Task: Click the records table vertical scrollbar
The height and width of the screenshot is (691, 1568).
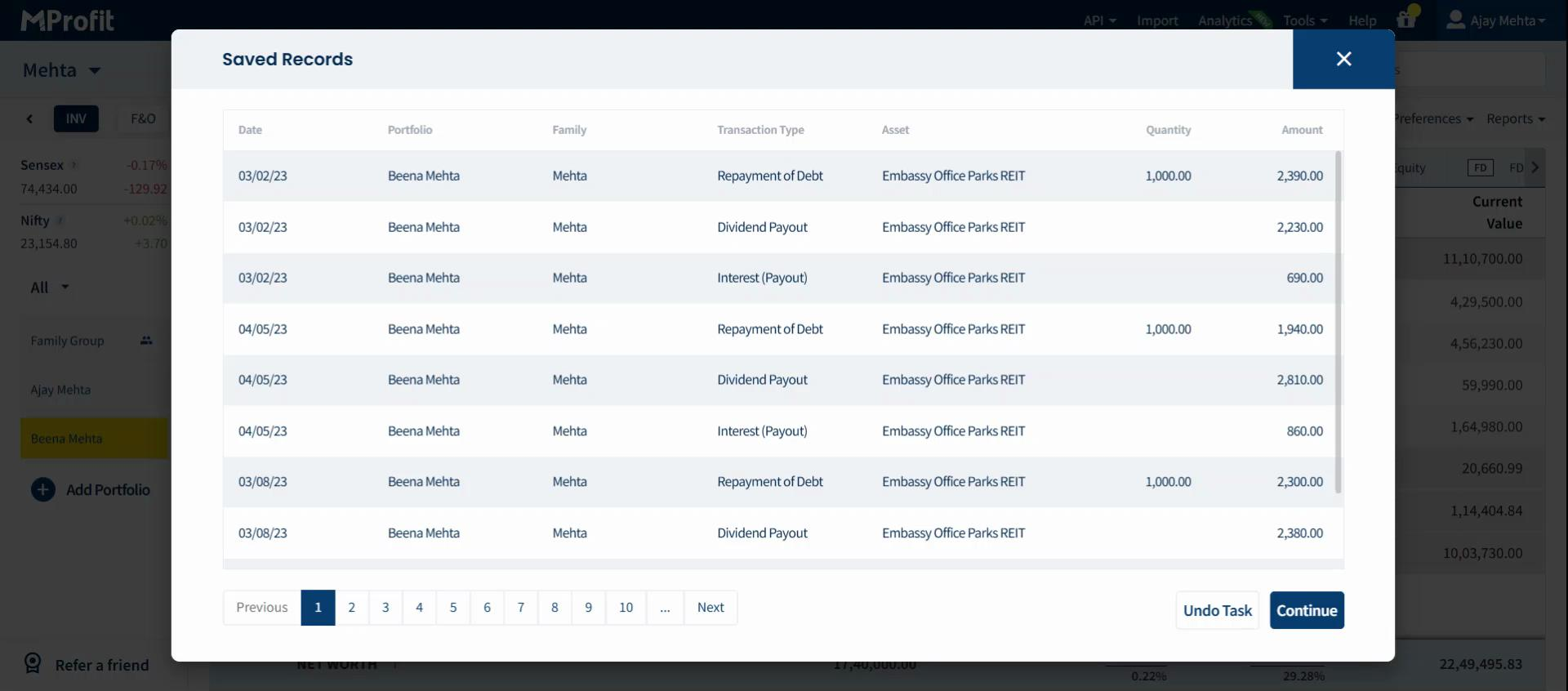Action: coord(1338,322)
